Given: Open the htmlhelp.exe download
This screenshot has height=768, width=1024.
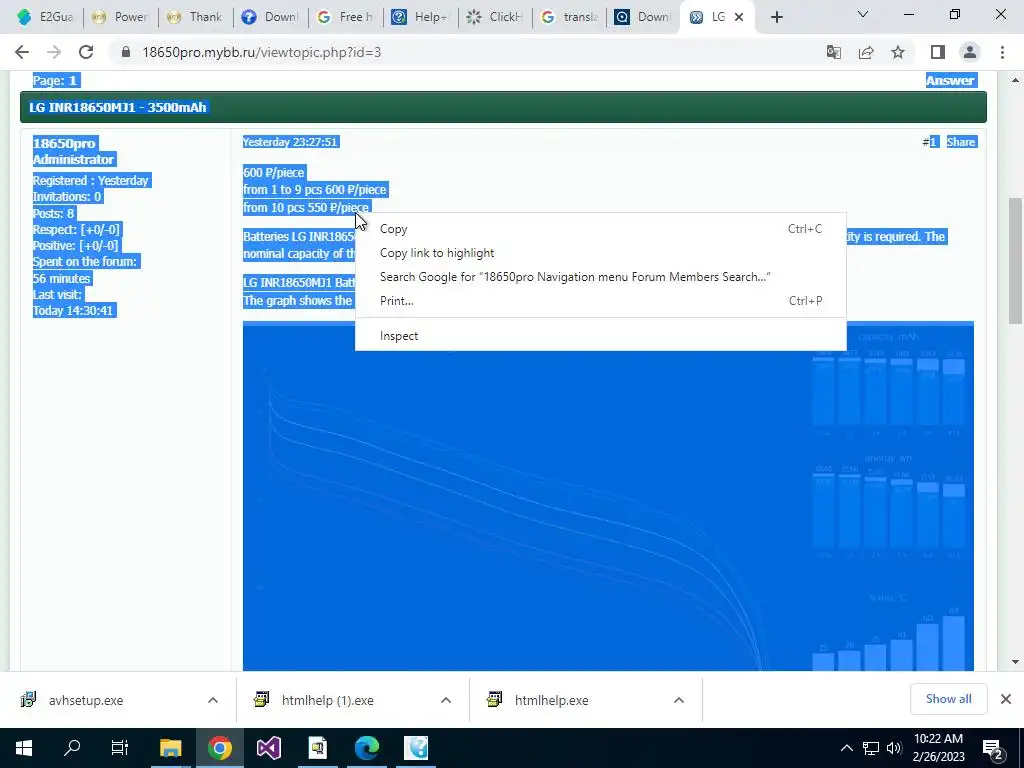Looking at the screenshot, I should (551, 700).
